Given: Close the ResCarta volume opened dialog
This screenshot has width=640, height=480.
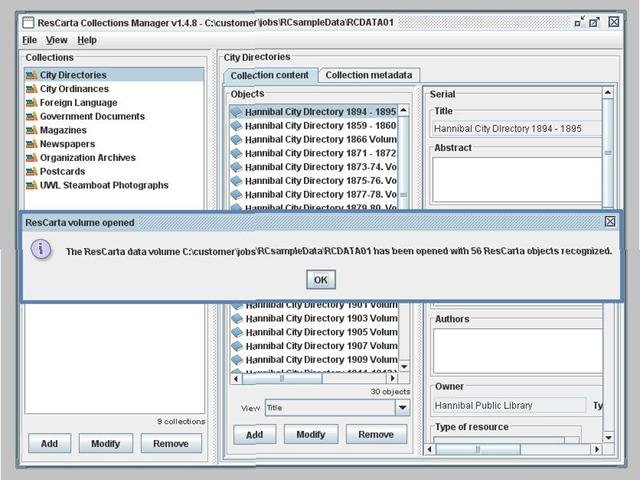Looking at the screenshot, I should tap(610, 222).
